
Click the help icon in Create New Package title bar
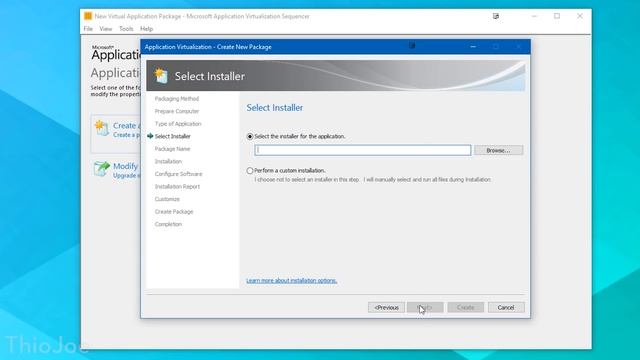click(412, 46)
